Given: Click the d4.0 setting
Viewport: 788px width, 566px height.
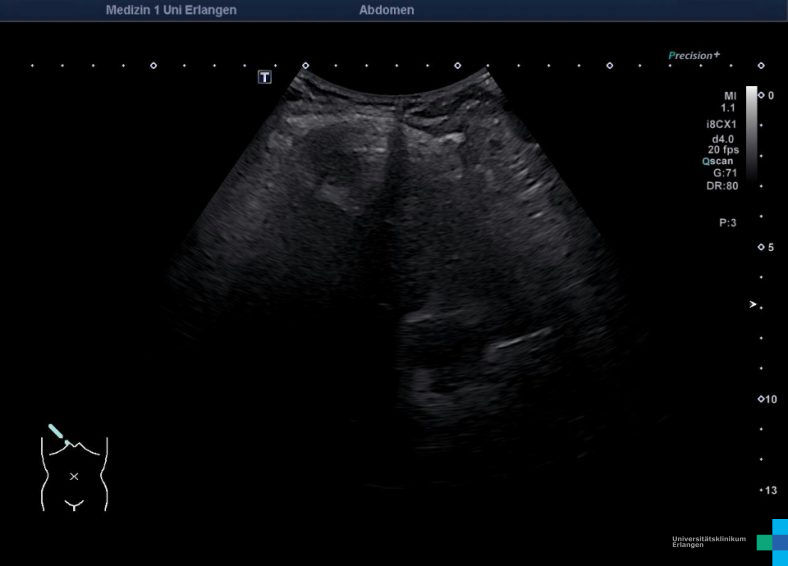Looking at the screenshot, I should [x=723, y=138].
